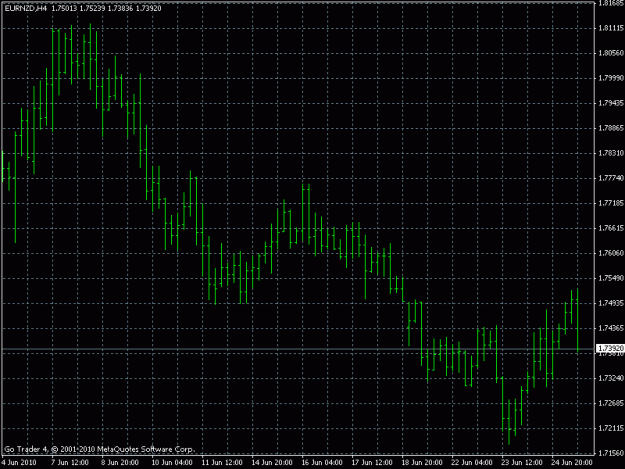
Task: Click the 14 Jun 20:00 time label
Action: coord(272,463)
